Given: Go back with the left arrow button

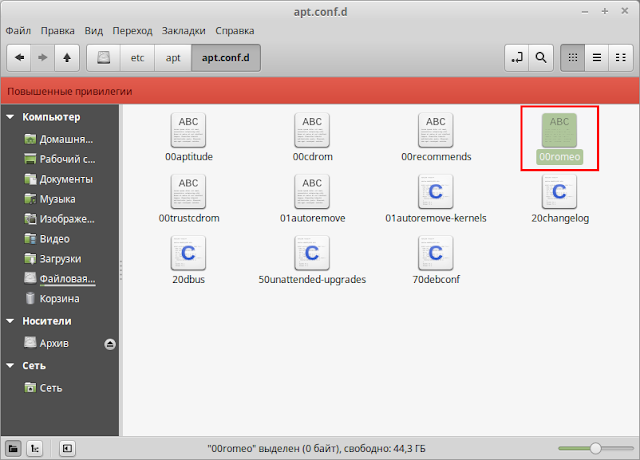Looking at the screenshot, I should (19, 58).
